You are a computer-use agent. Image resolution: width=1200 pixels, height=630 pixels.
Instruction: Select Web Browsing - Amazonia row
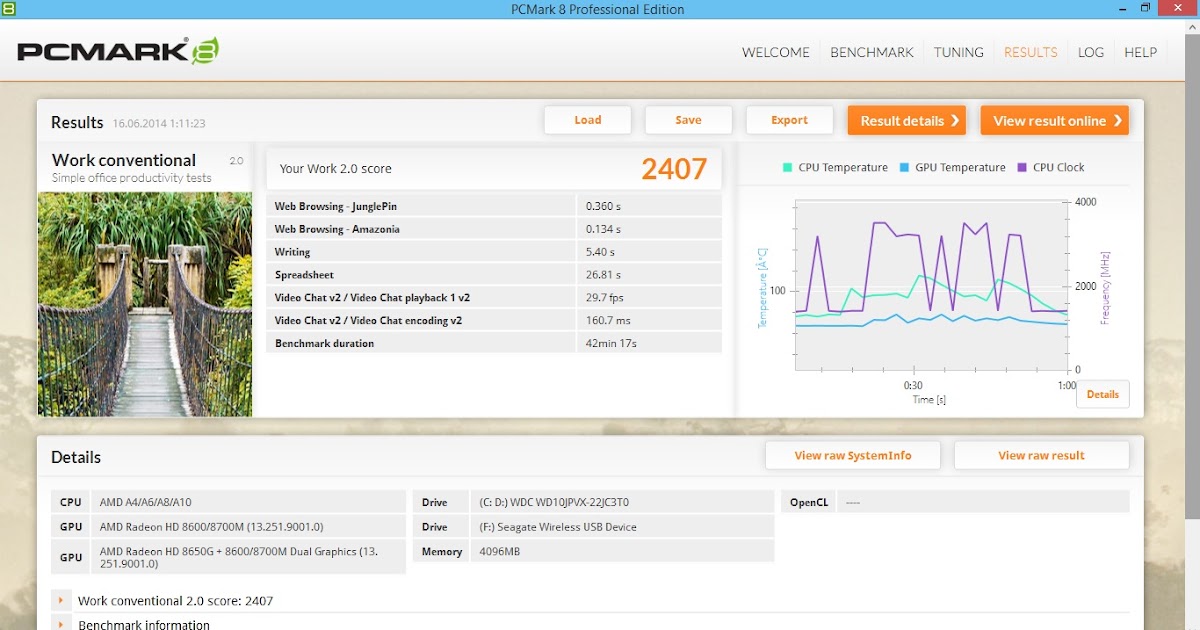click(494, 229)
